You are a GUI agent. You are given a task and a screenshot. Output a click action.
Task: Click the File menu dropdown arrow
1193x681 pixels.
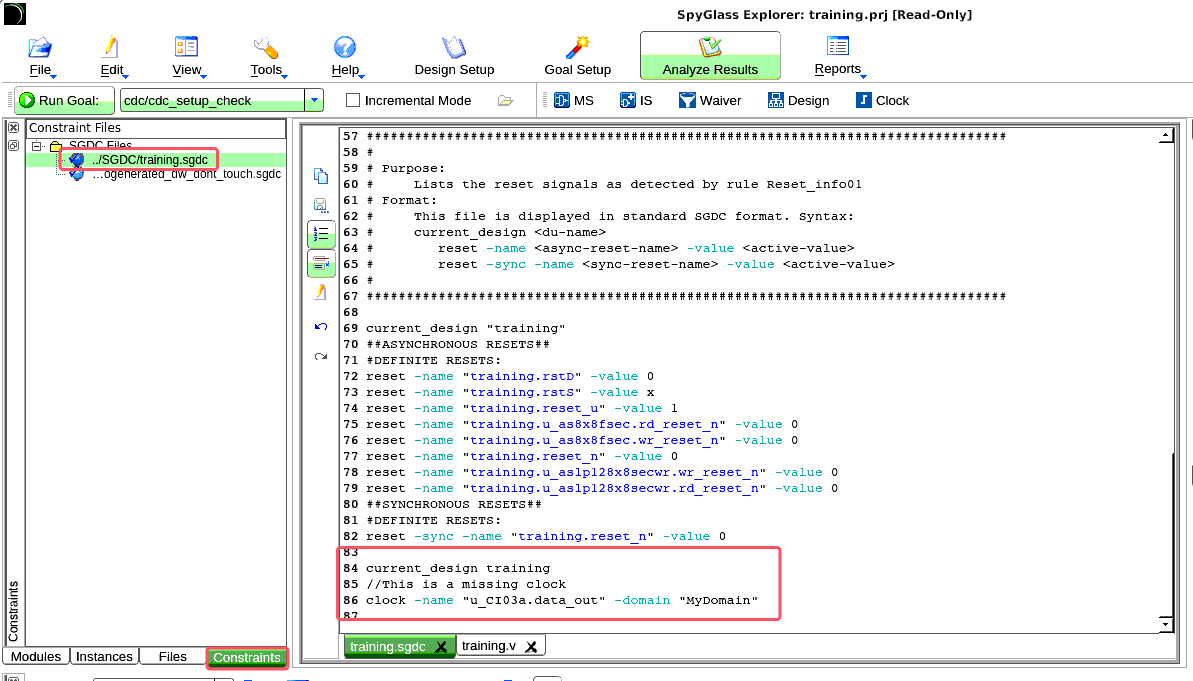coord(54,76)
